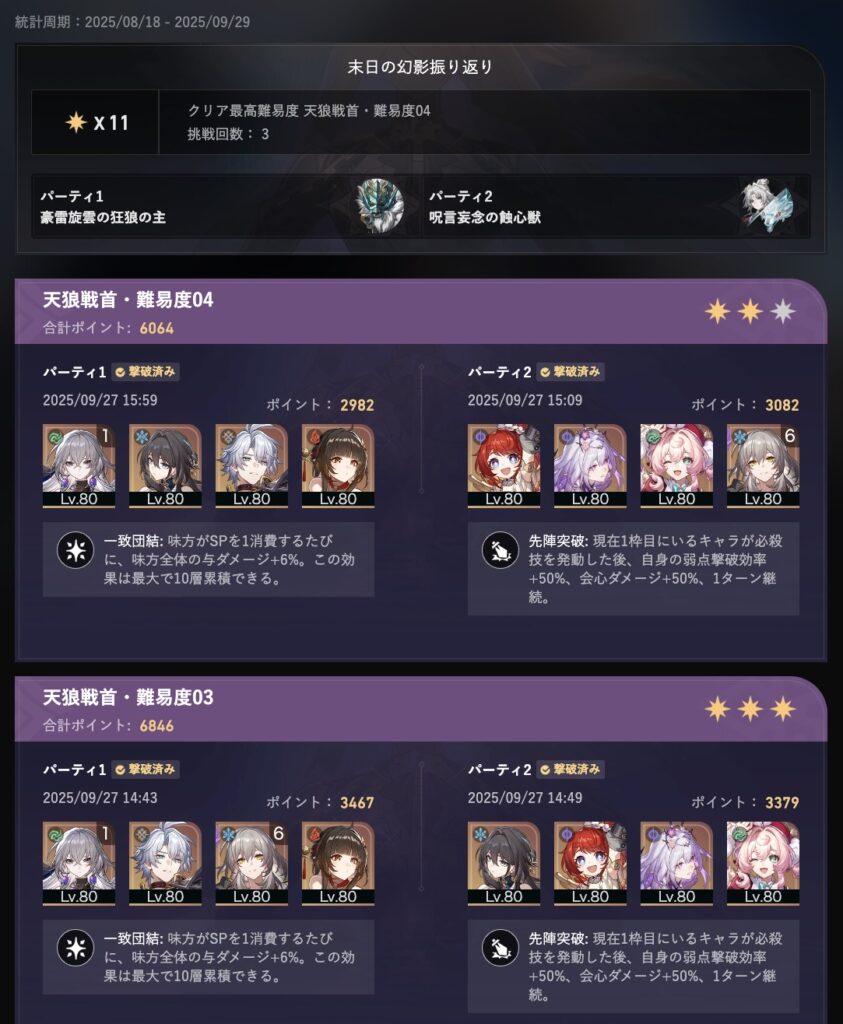This screenshot has width=843, height=1024.
Task: Select the パーティ1 wolf boss icon
Action: [381, 206]
